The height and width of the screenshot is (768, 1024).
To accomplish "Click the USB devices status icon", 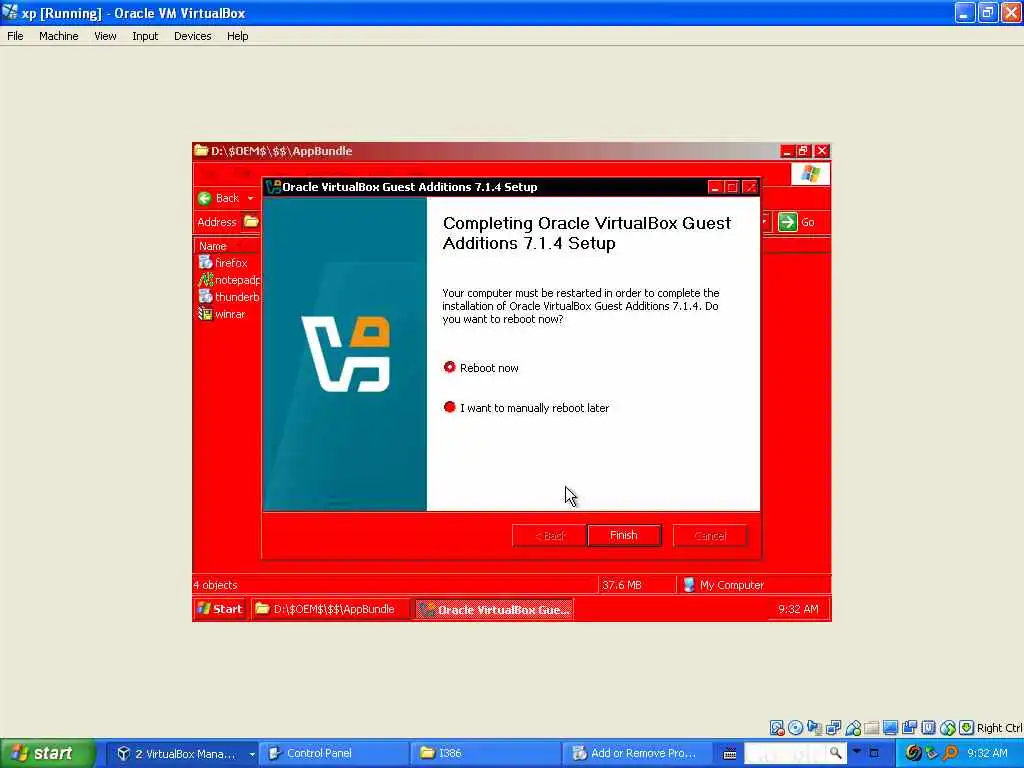I will coord(853,728).
